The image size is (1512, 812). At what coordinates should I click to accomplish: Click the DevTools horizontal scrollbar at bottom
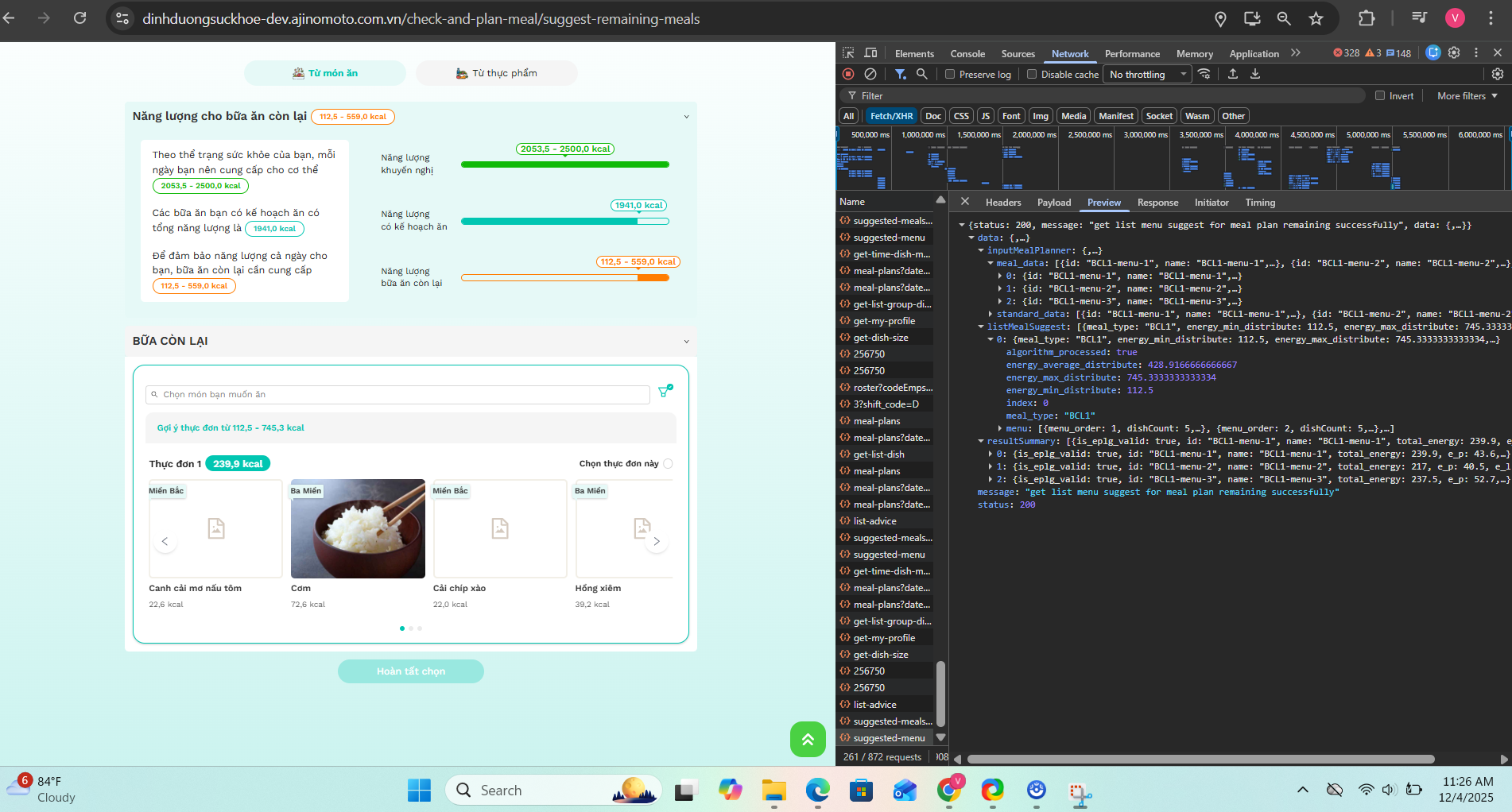pos(1200,759)
